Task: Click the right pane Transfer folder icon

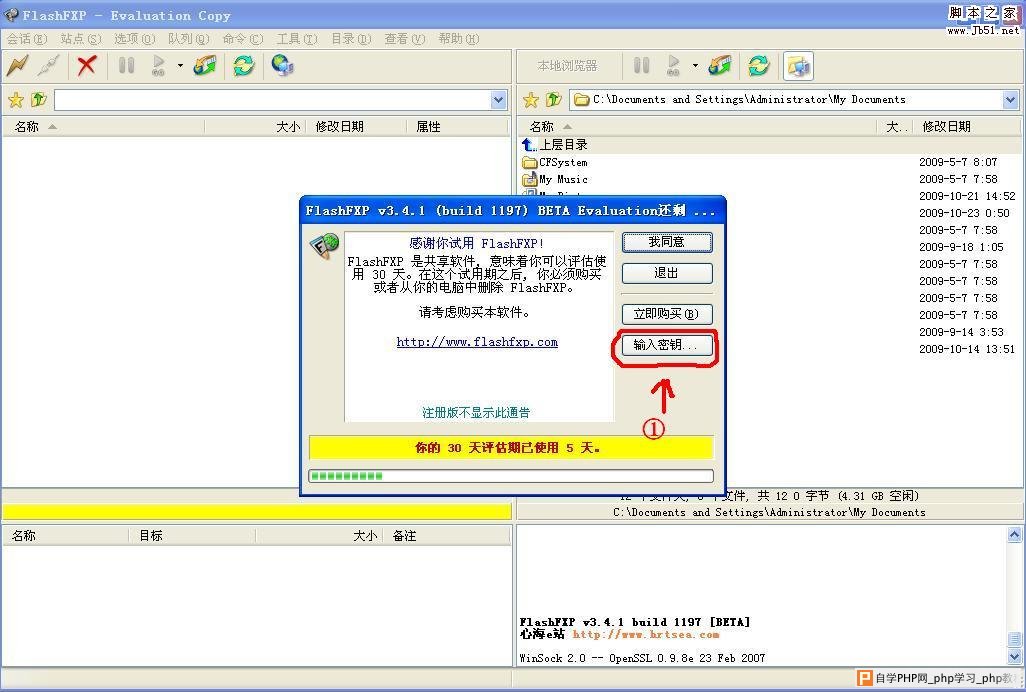Action: (720, 65)
